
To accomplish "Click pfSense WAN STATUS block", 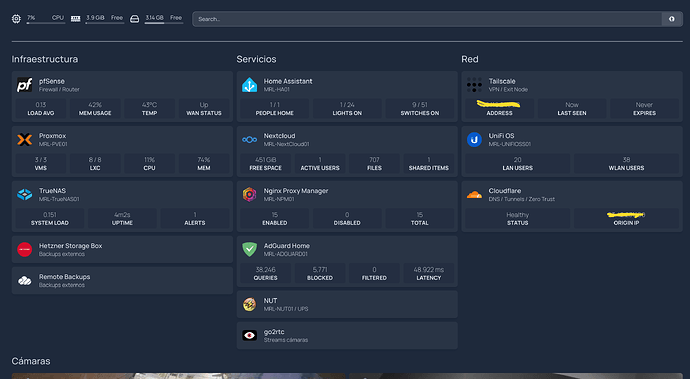I will pyautogui.click(x=204, y=109).
